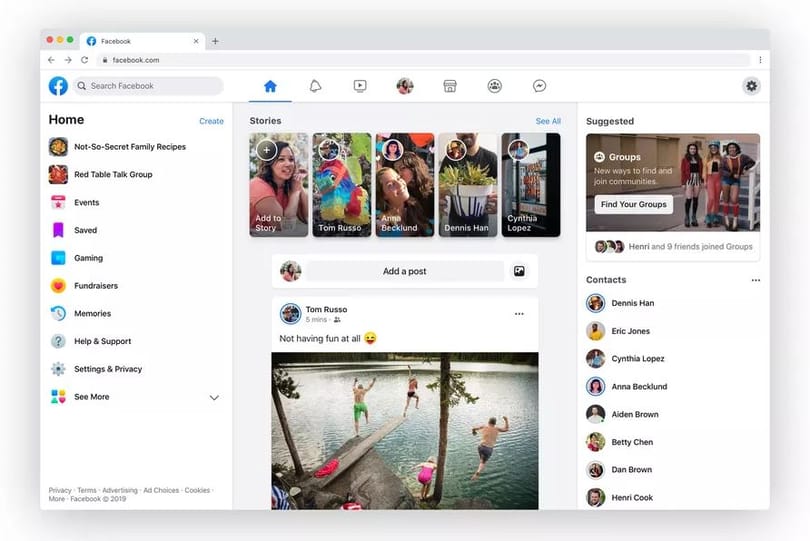Viewport: 810px width, 541px height.
Task: Open Help & Support
Action: click(x=90, y=341)
